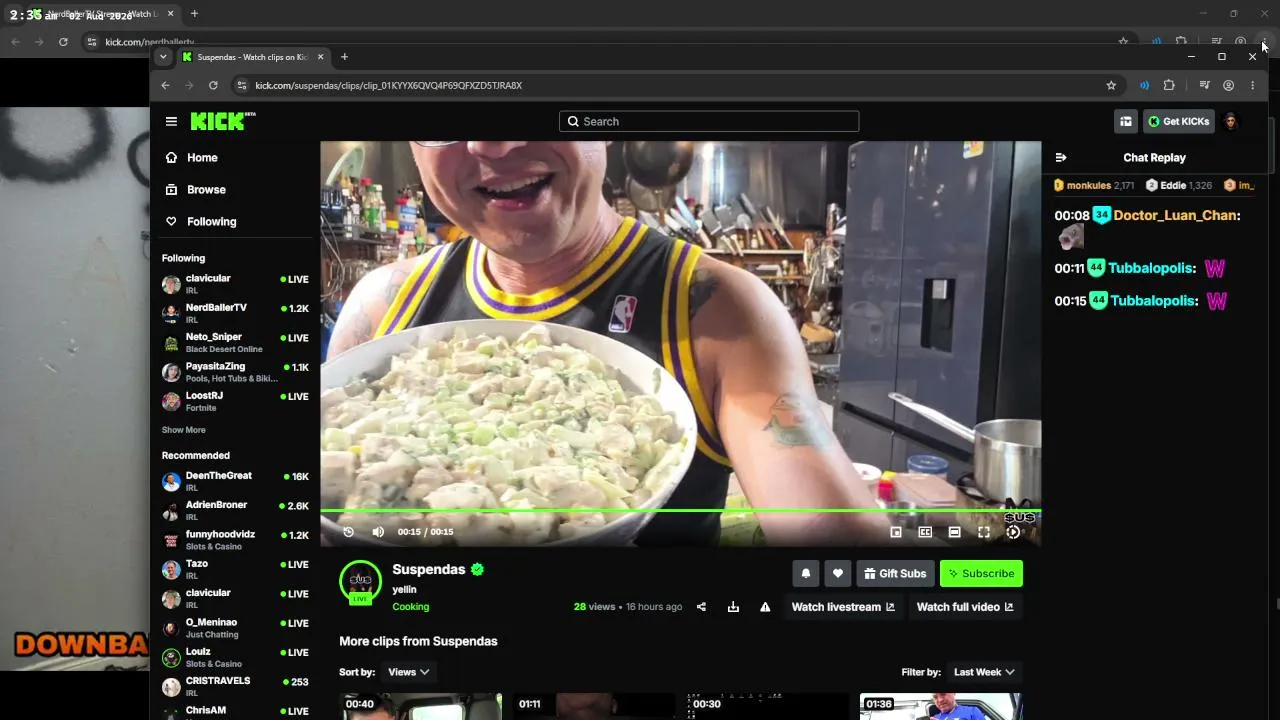Open extensions puzzle icon in front window
This screenshot has height=720, width=1280.
click(x=1169, y=85)
